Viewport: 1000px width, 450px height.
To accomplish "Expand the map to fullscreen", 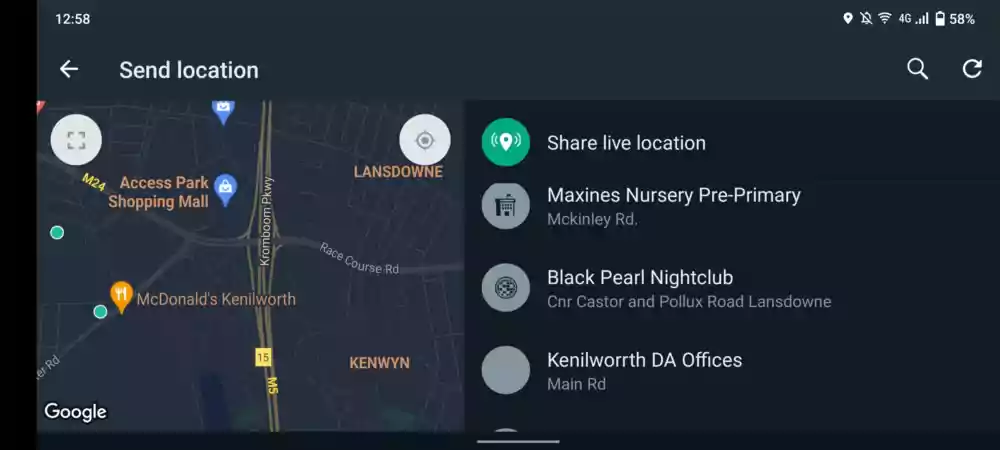I will point(76,140).
